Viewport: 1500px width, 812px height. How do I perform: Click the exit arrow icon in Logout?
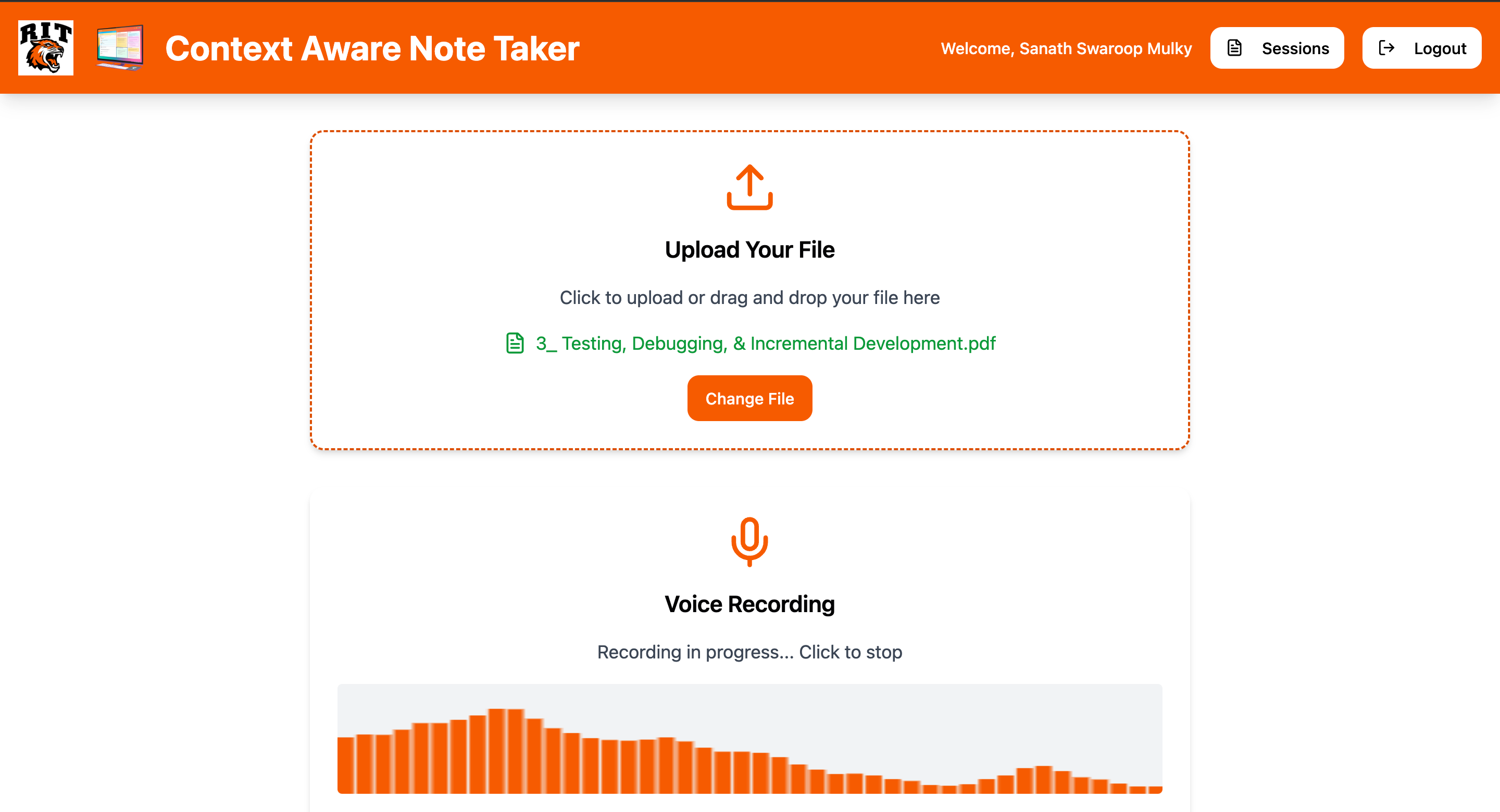click(1386, 48)
